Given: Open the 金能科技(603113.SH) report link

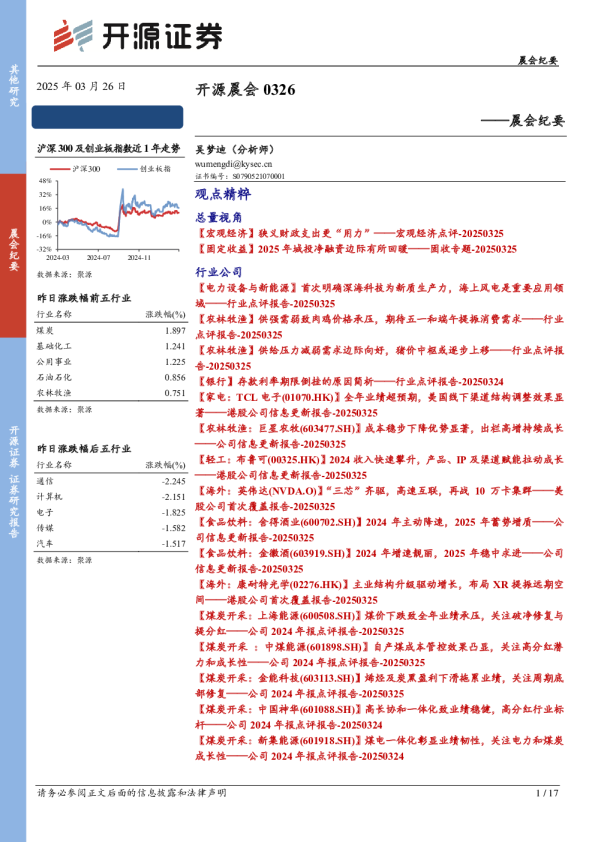Looking at the screenshot, I should coord(379,685).
